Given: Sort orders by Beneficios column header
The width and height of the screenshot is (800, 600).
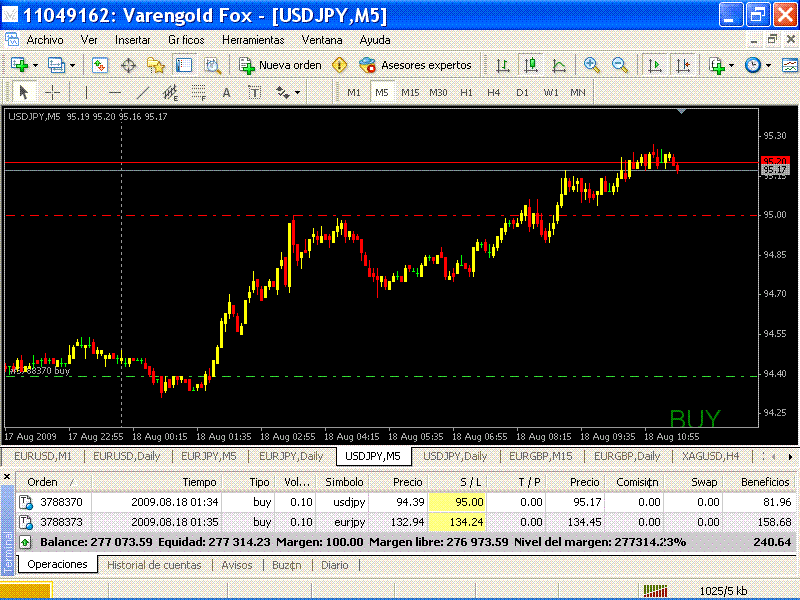Looking at the screenshot, I should 765,482.
